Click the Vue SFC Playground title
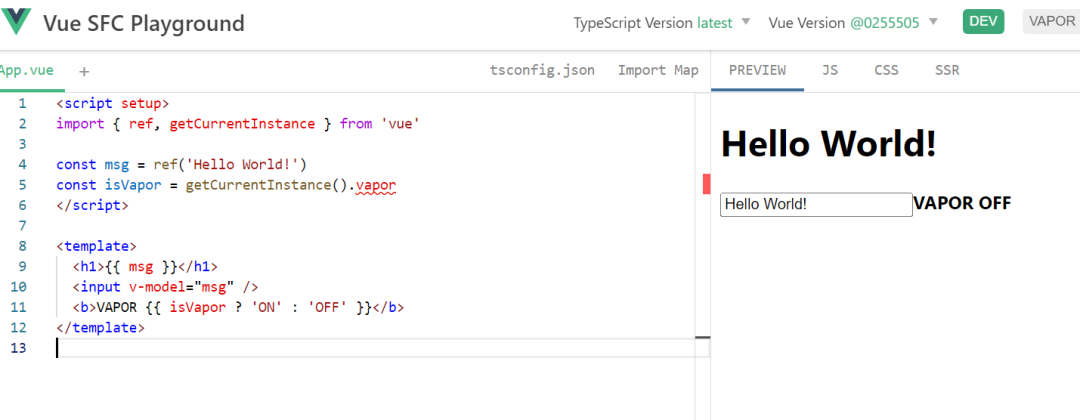 pos(143,23)
